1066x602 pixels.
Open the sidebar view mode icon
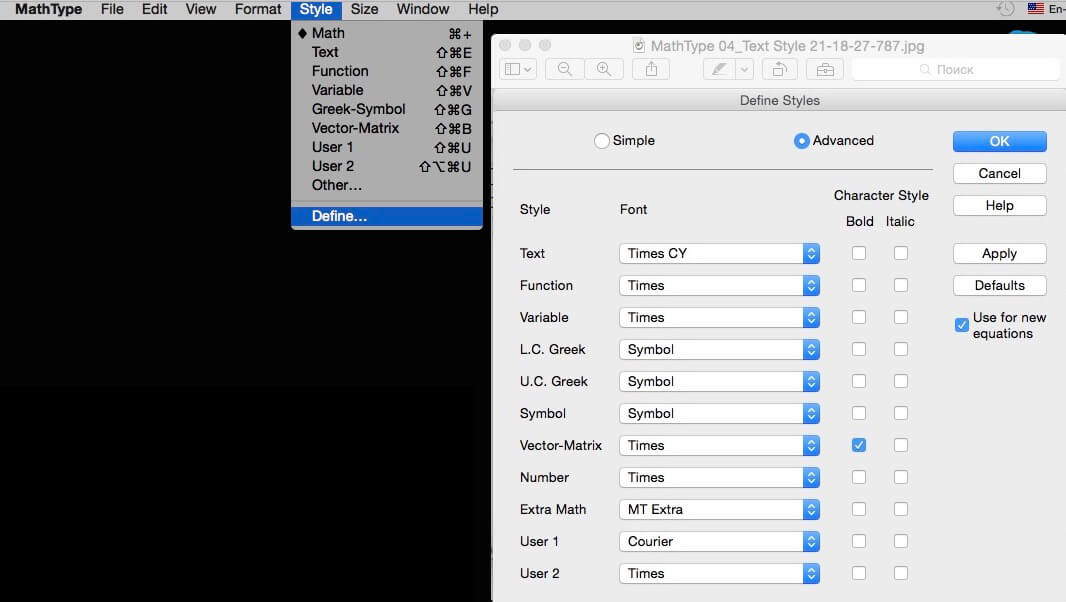click(x=518, y=69)
